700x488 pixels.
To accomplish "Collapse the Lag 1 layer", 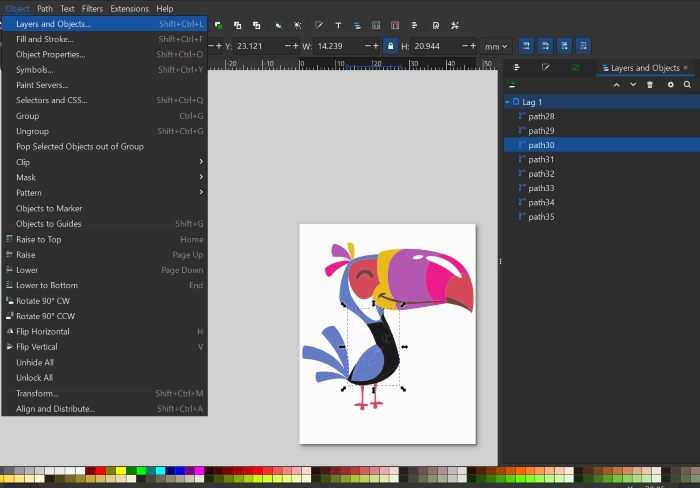I will (x=507, y=102).
